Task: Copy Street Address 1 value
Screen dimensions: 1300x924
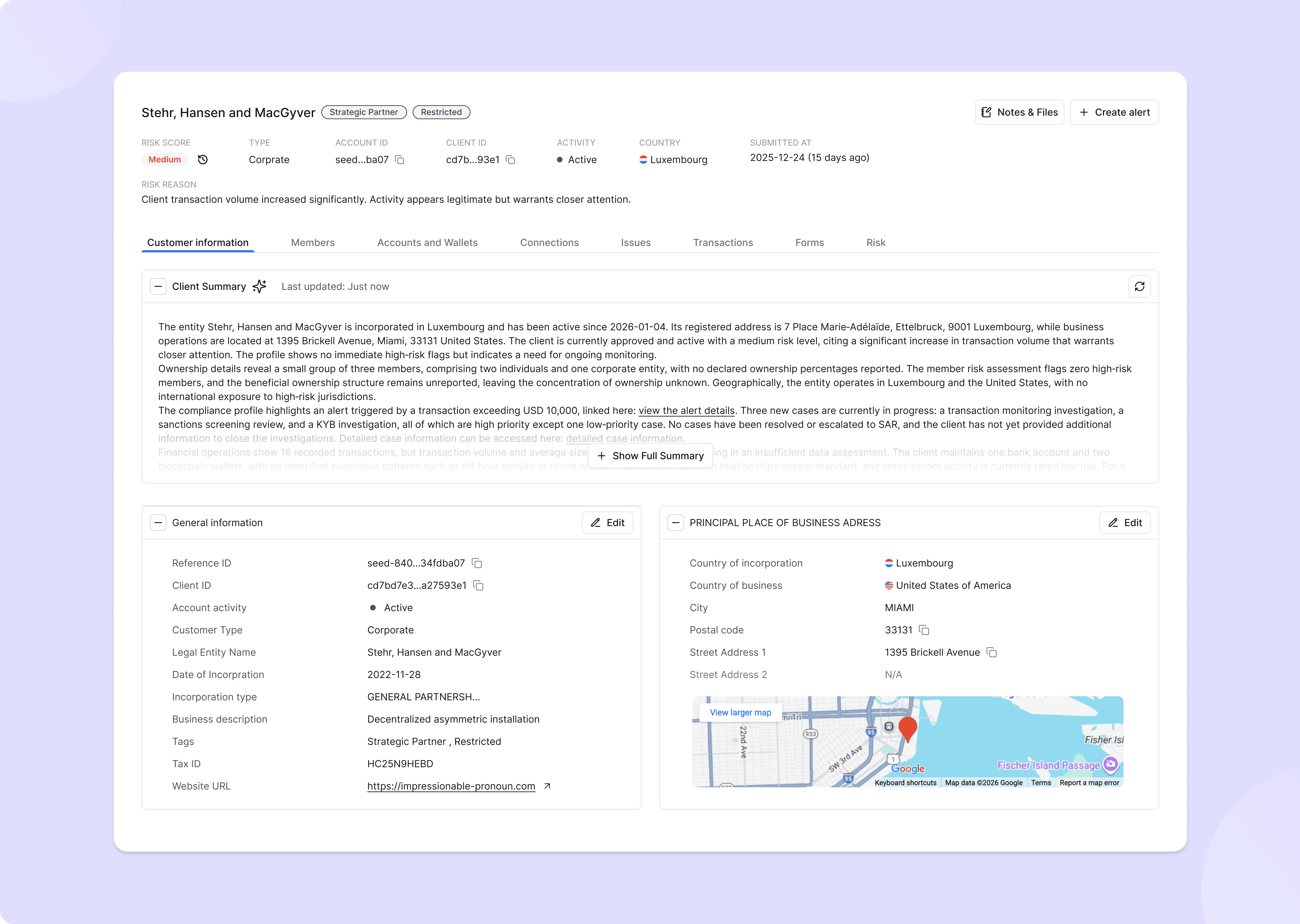Action: (992, 653)
